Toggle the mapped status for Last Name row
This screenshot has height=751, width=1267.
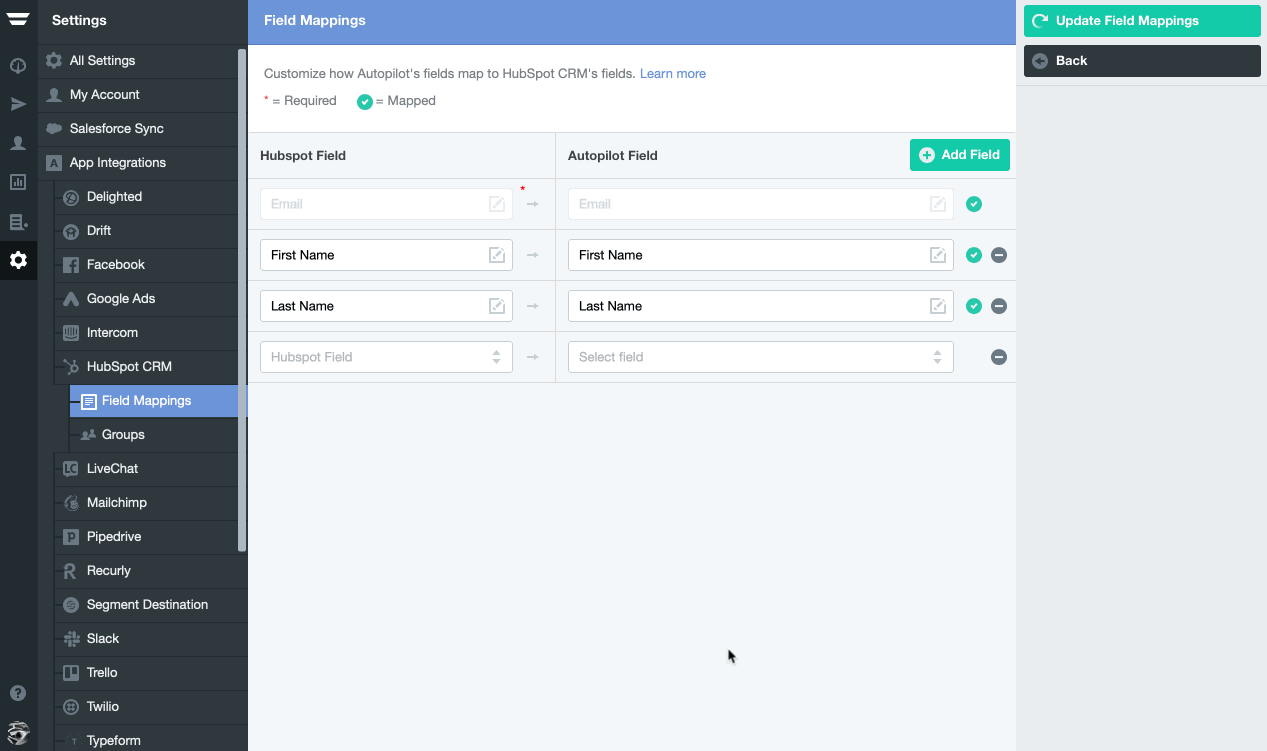(x=974, y=306)
